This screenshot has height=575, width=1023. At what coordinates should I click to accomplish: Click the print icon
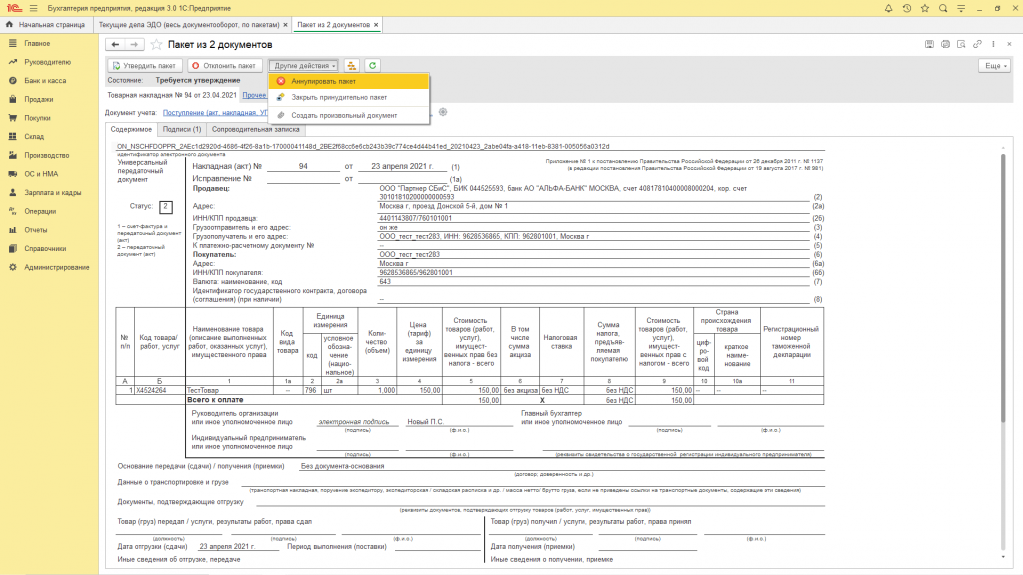point(945,45)
